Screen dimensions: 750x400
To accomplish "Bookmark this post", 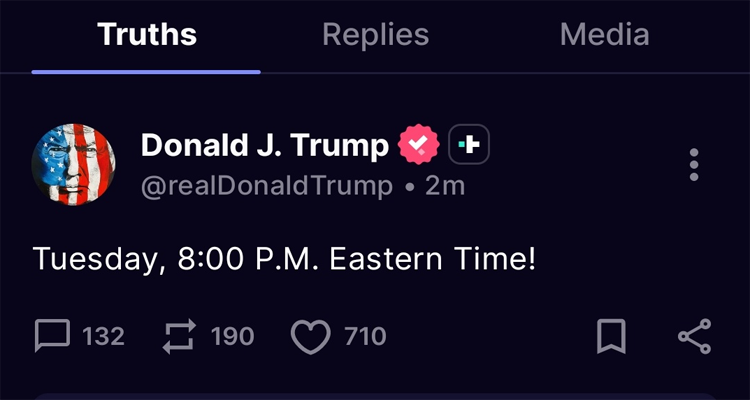I will point(611,337).
